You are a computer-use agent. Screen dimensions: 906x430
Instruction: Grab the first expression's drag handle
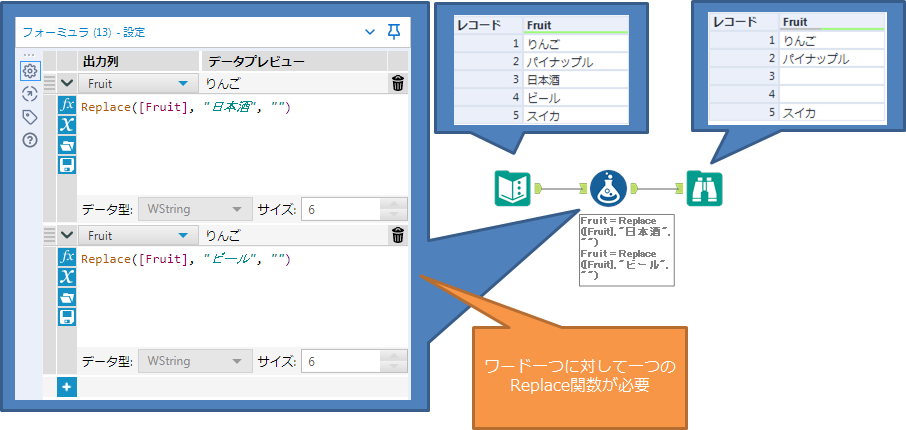click(50, 84)
